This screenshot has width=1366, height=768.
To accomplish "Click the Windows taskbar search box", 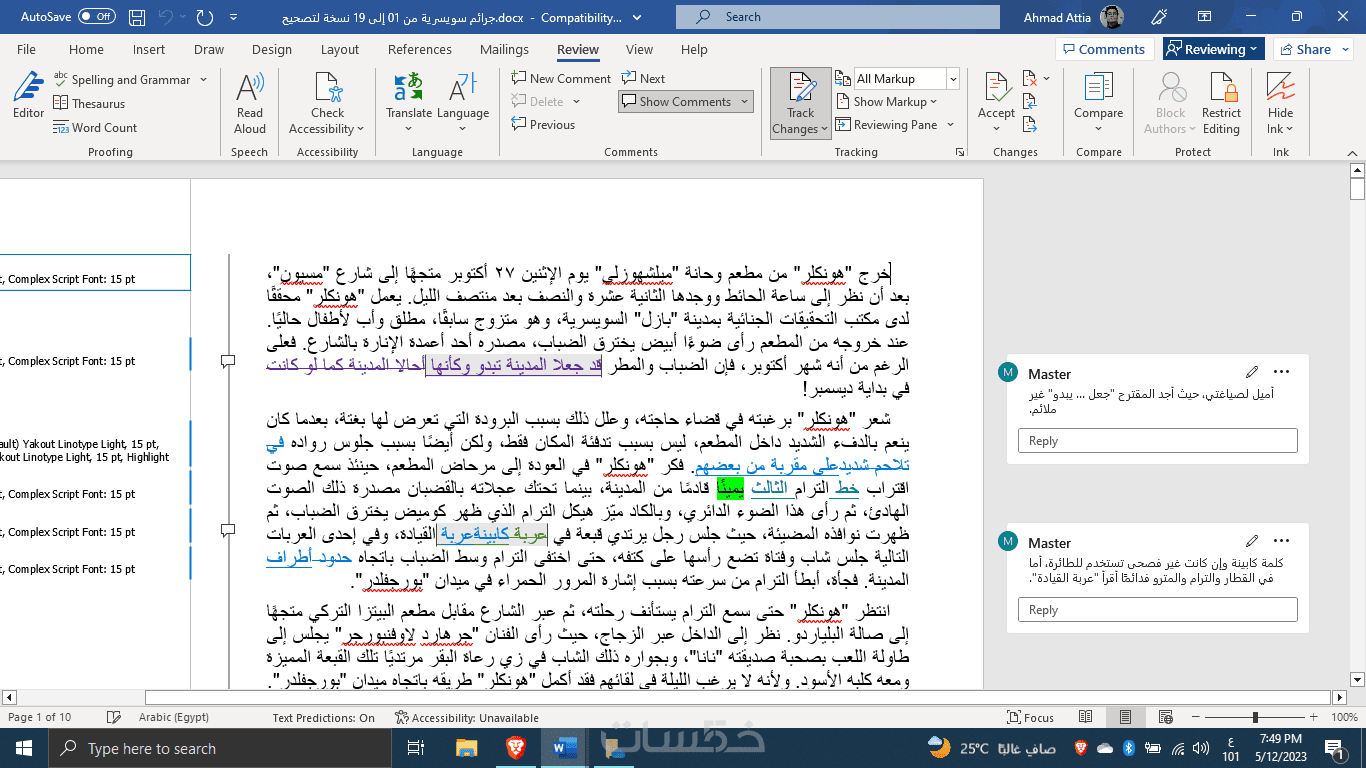I will pos(219,748).
